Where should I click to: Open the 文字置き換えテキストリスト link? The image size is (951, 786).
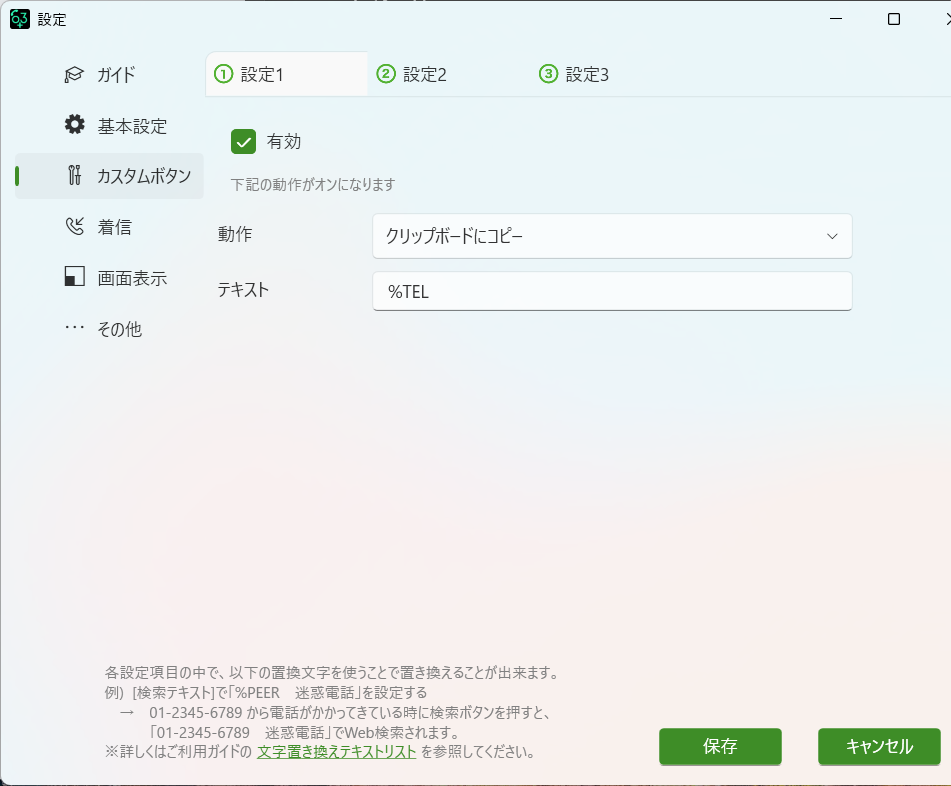(x=336, y=752)
